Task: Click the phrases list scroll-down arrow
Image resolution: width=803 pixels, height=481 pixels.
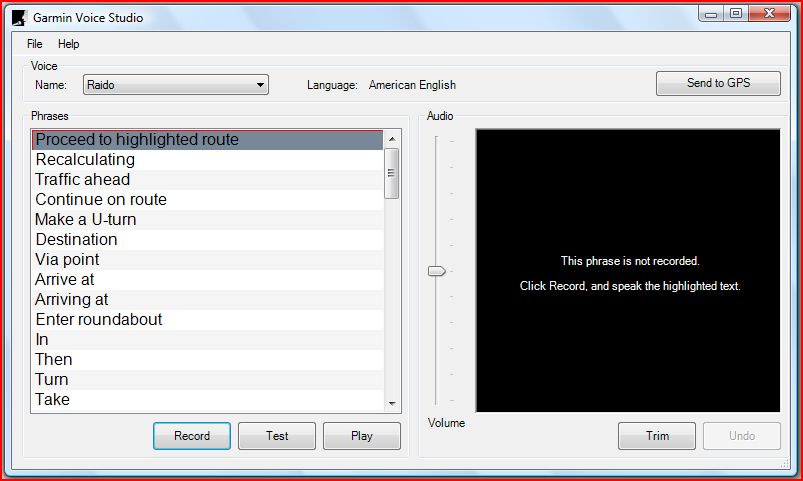Action: click(392, 404)
